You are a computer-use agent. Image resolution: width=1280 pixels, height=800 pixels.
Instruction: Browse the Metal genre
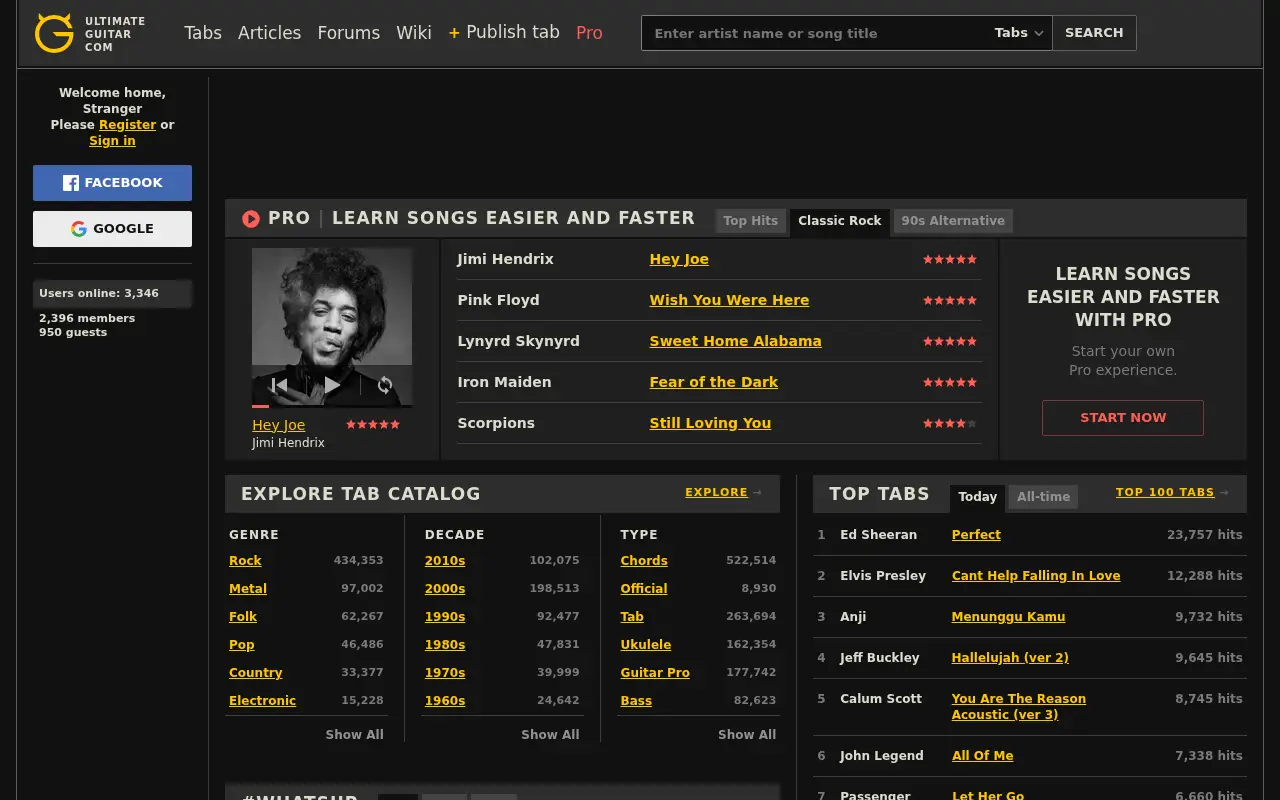248,589
